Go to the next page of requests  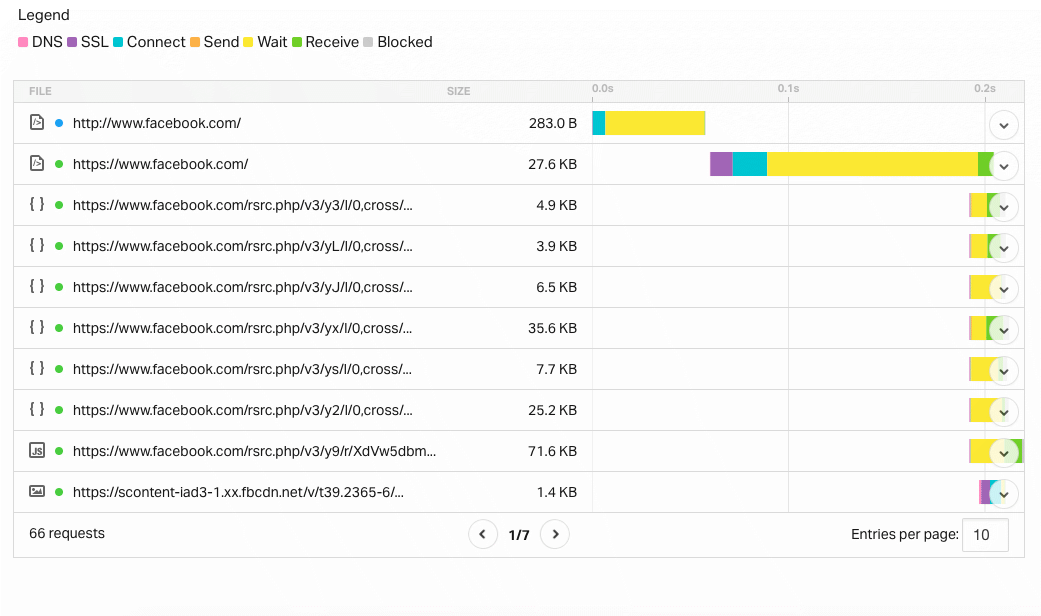[x=555, y=534]
